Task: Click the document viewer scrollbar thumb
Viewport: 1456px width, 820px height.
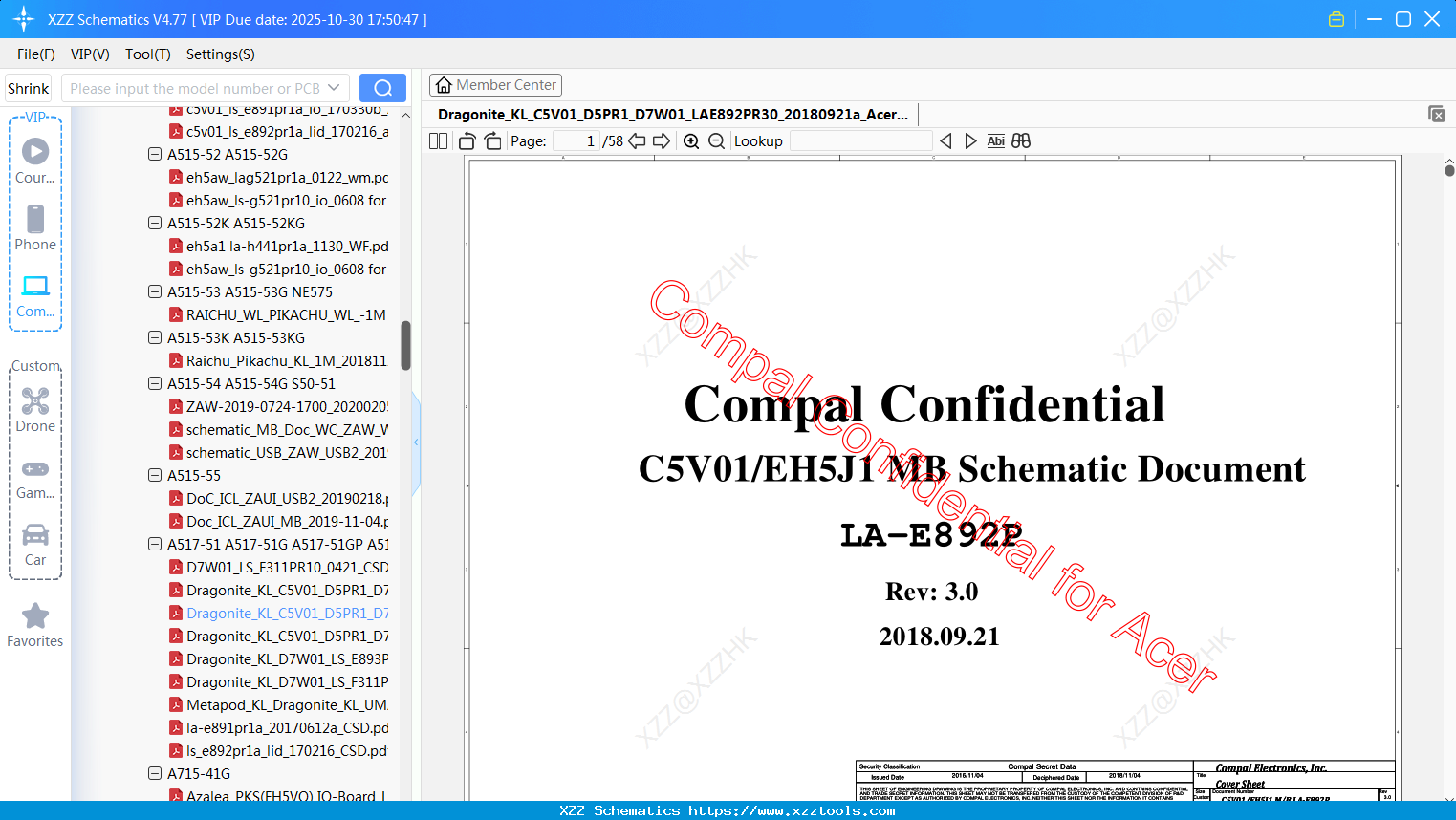Action: click(x=1449, y=170)
